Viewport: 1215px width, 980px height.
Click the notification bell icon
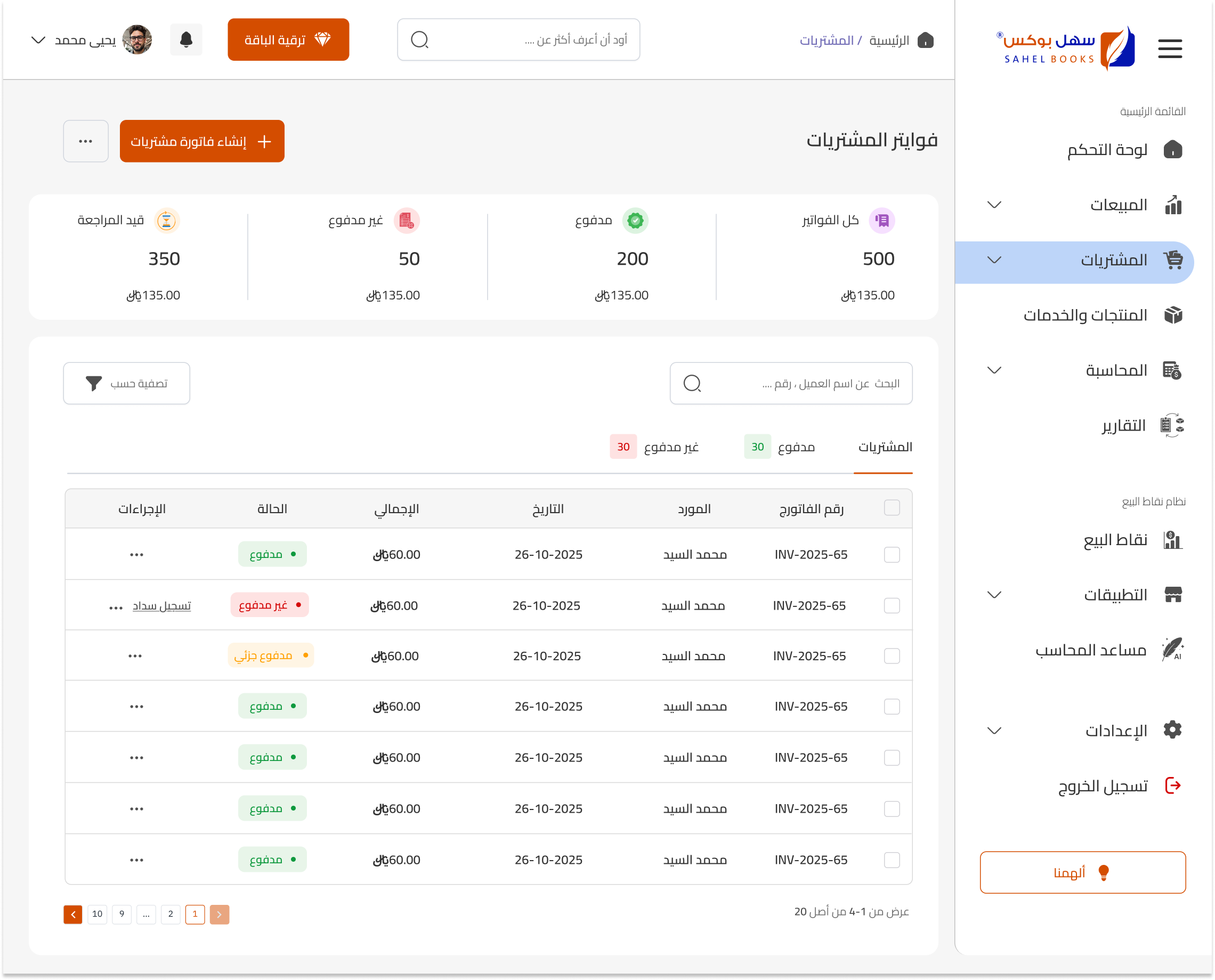click(x=186, y=39)
